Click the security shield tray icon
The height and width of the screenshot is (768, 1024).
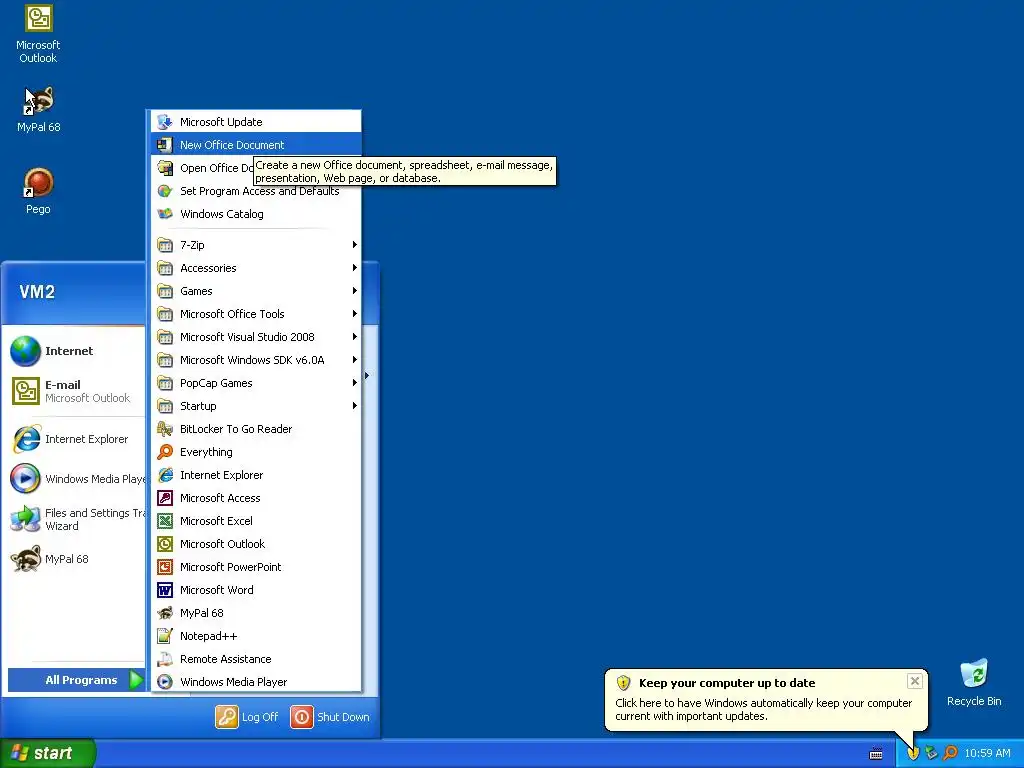point(913,753)
